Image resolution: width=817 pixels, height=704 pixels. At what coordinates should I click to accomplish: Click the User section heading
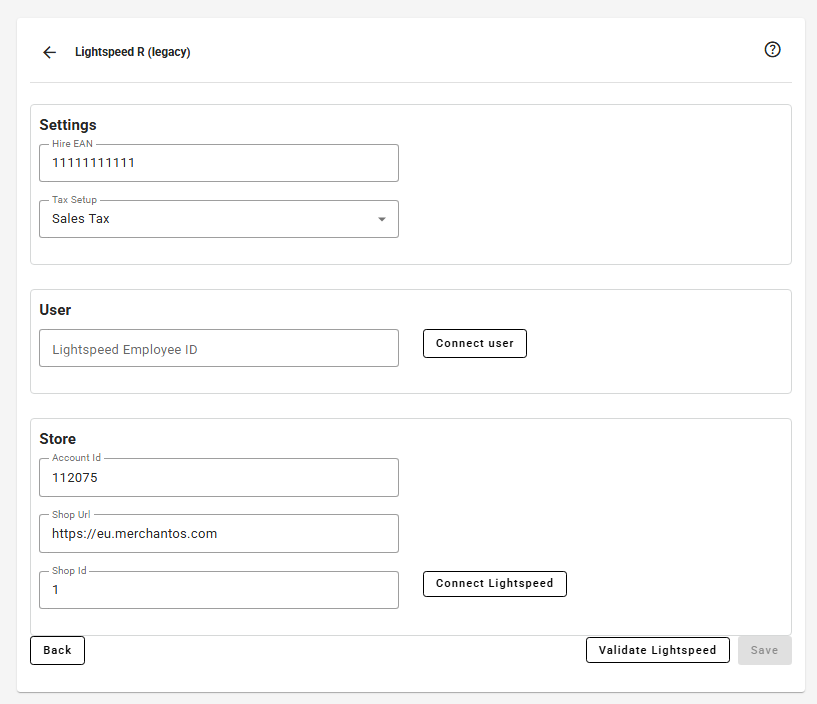[x=55, y=310]
